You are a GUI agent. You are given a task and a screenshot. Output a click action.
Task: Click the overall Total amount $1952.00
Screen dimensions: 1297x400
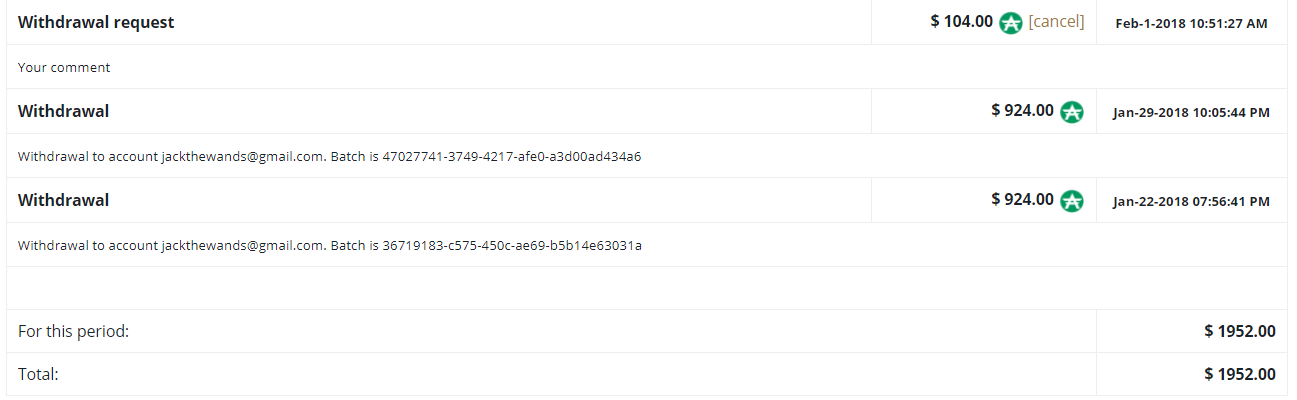click(x=1240, y=374)
